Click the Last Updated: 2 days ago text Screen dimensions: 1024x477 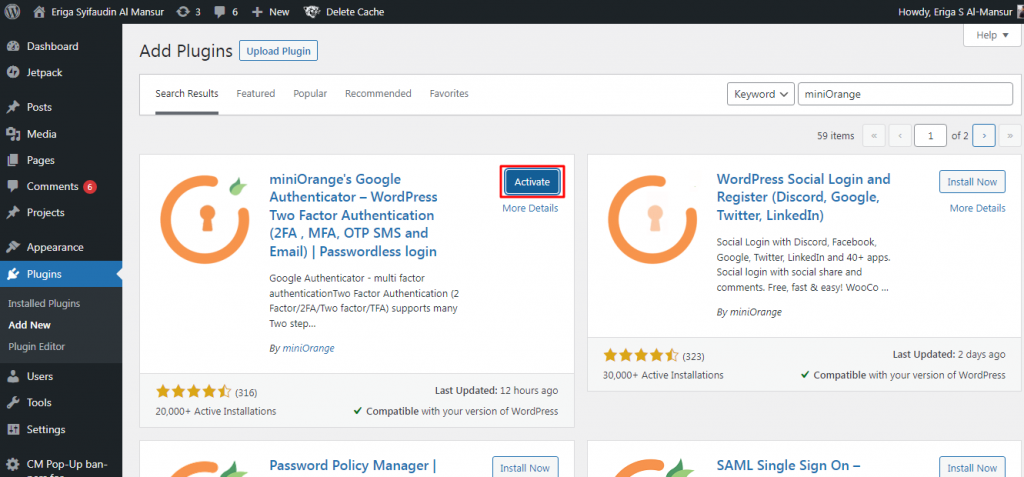click(x=949, y=354)
